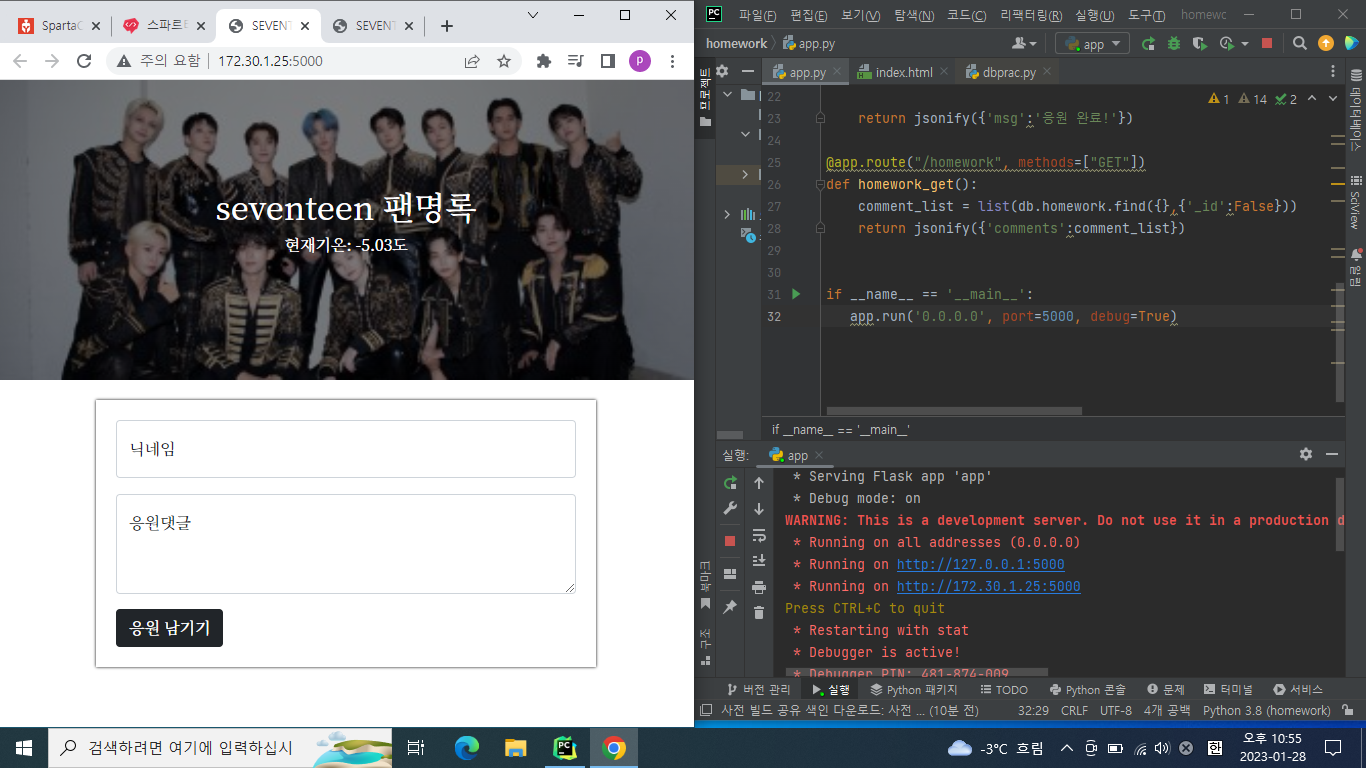This screenshot has height=768, width=1366.
Task: Expand the profile run options arrow
Action: point(1245,44)
